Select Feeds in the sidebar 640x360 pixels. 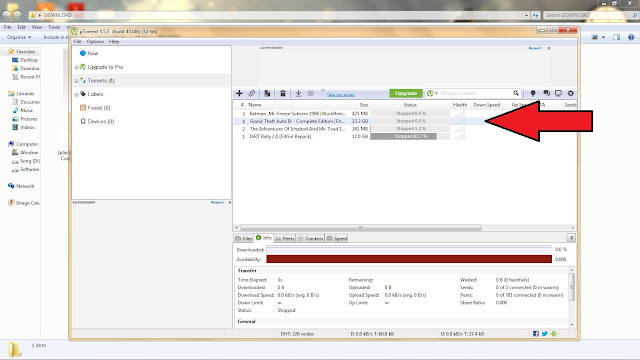tap(99, 108)
